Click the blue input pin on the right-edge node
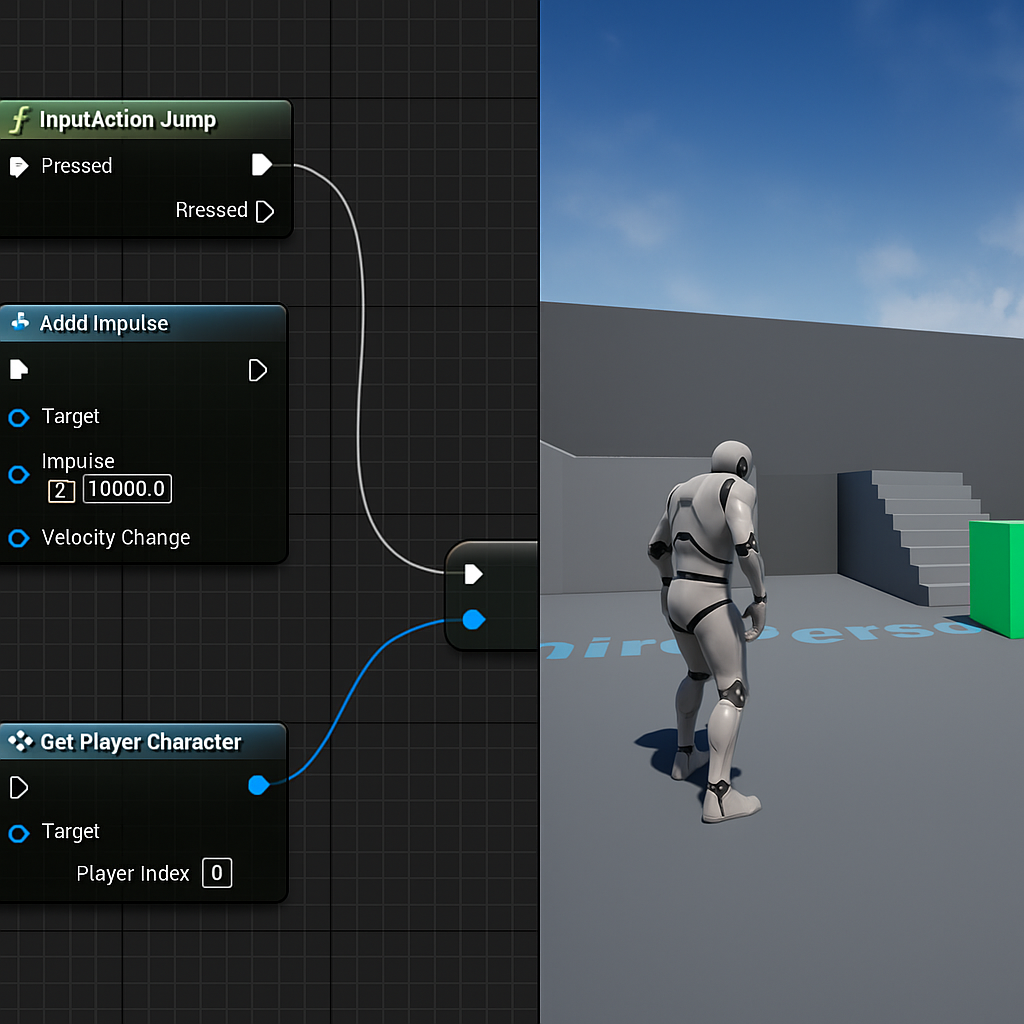Viewport: 1024px width, 1024px height. 472,620
